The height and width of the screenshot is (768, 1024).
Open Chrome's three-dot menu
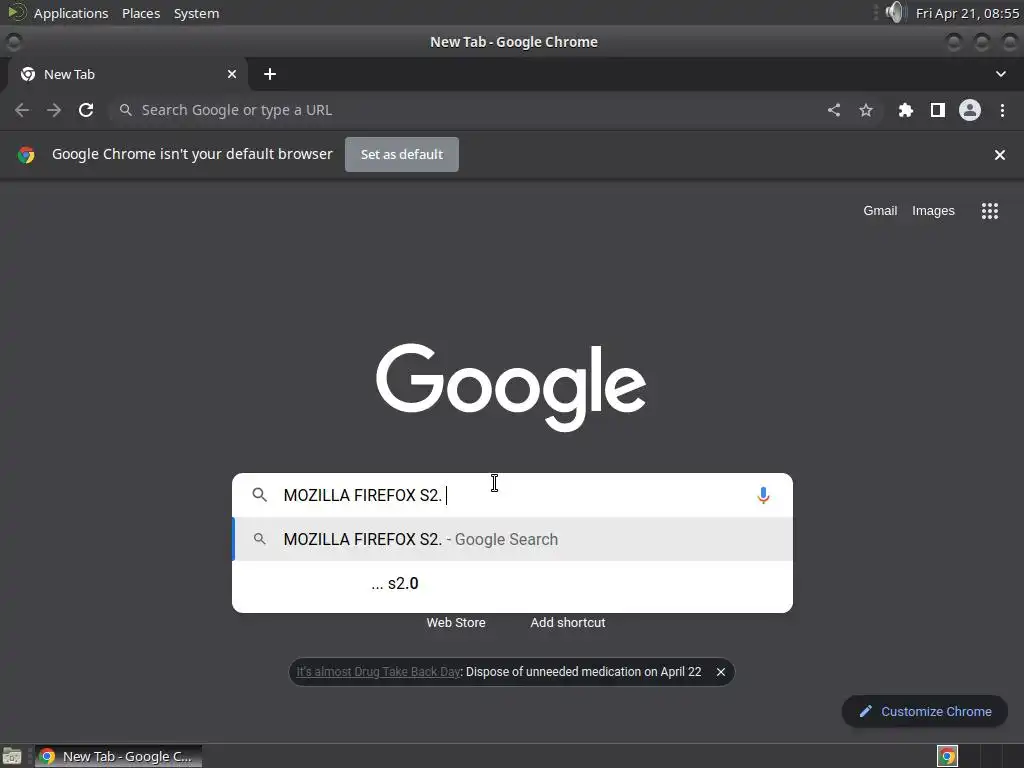click(1002, 110)
